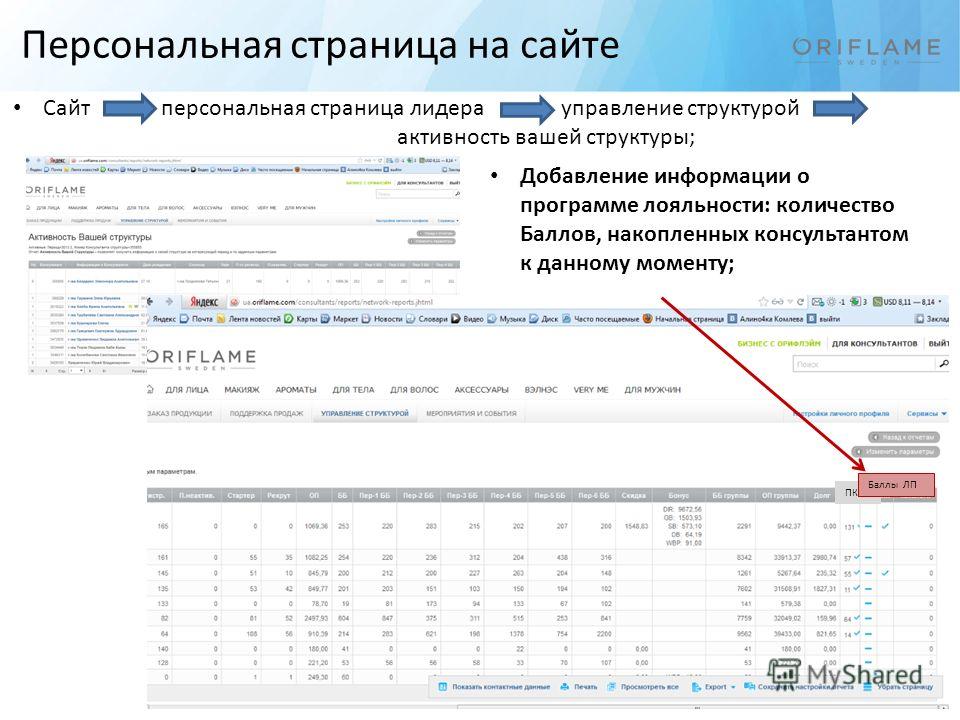
Task: Open the АКСЕССУАРЫ menu
Action: (481, 389)
